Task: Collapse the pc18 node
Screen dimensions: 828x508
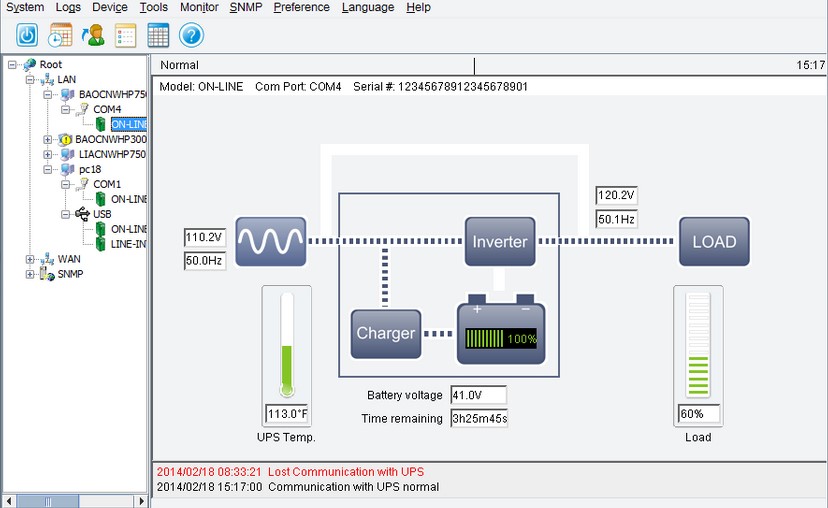Action: [48, 170]
